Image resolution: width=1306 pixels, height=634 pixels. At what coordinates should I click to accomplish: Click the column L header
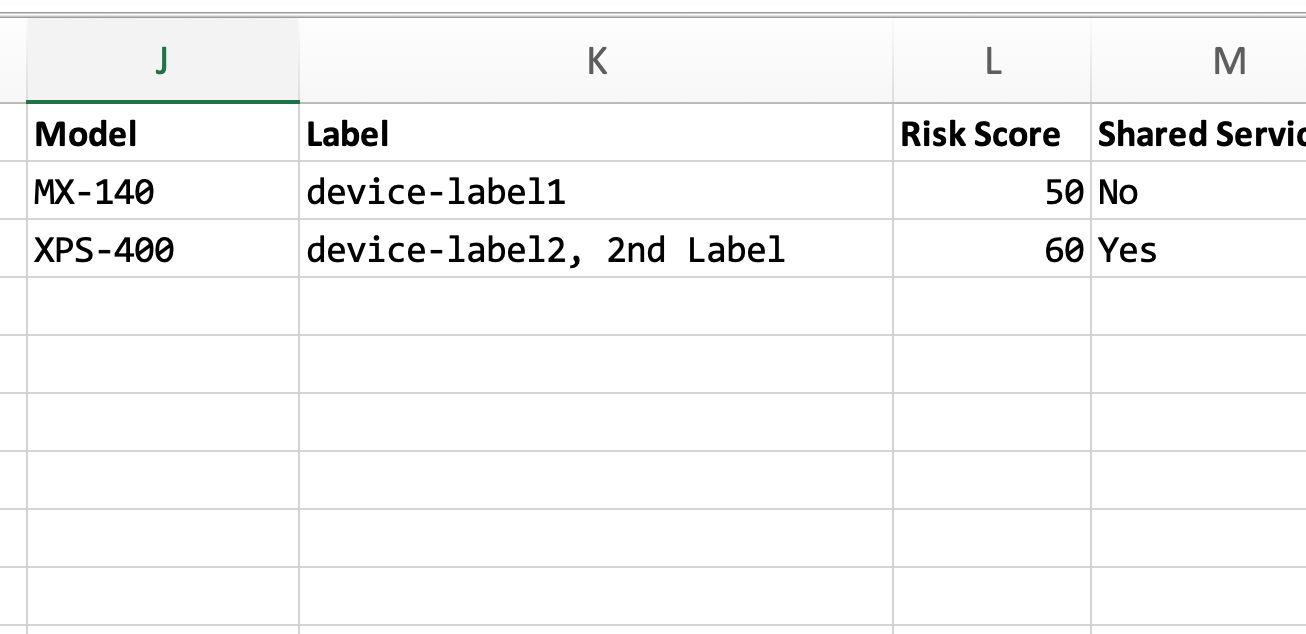[x=991, y=62]
